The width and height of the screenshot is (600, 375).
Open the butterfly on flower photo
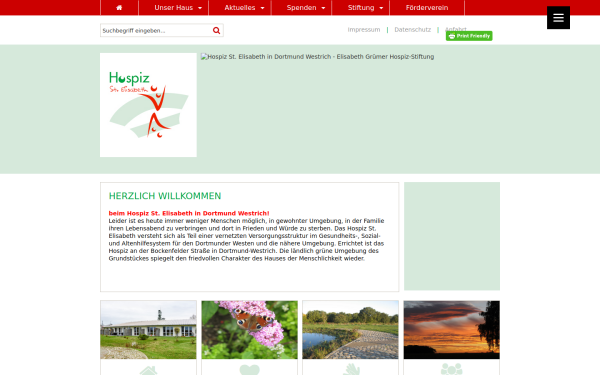click(249, 330)
